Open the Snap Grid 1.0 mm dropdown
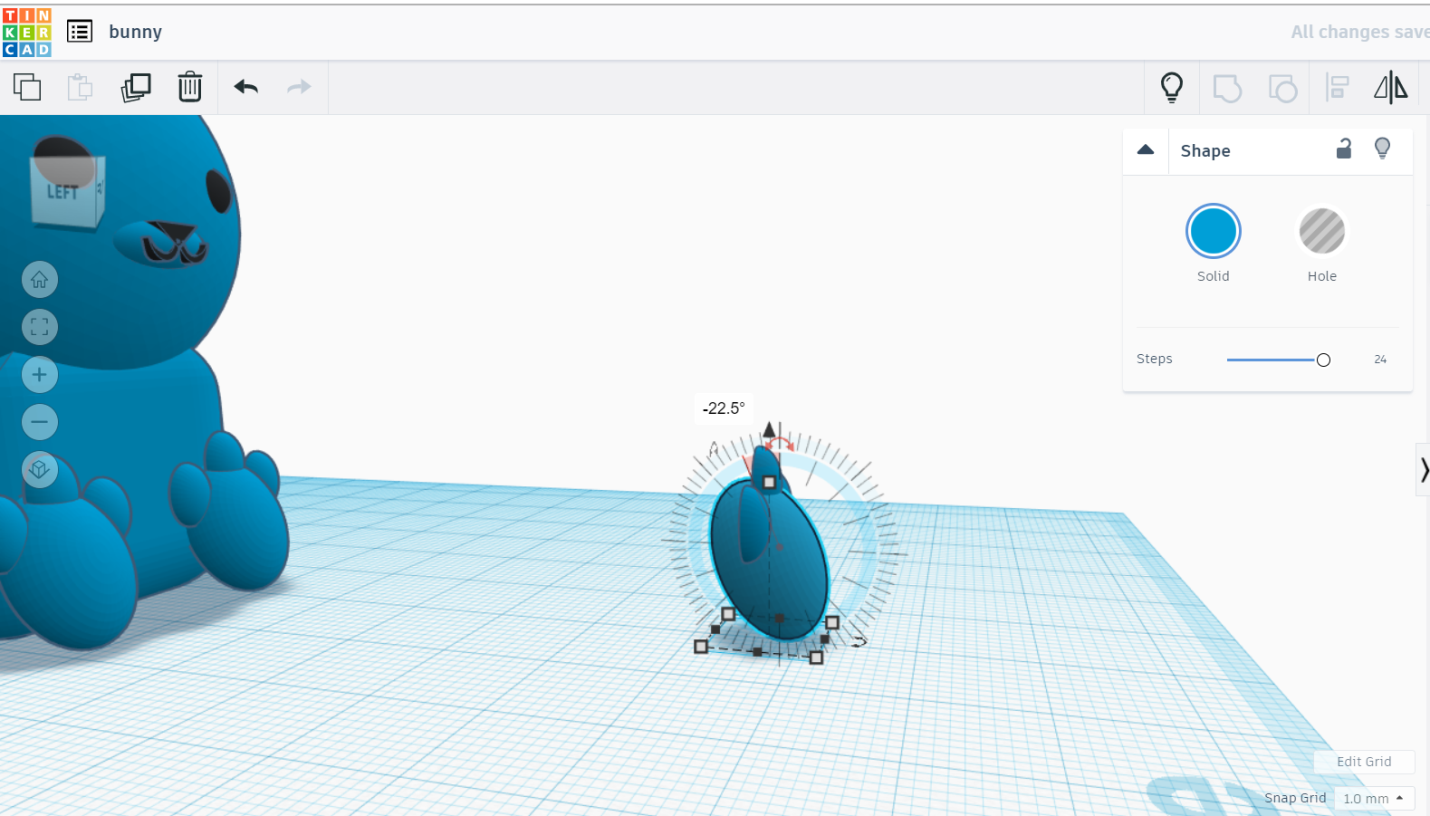 (1374, 798)
